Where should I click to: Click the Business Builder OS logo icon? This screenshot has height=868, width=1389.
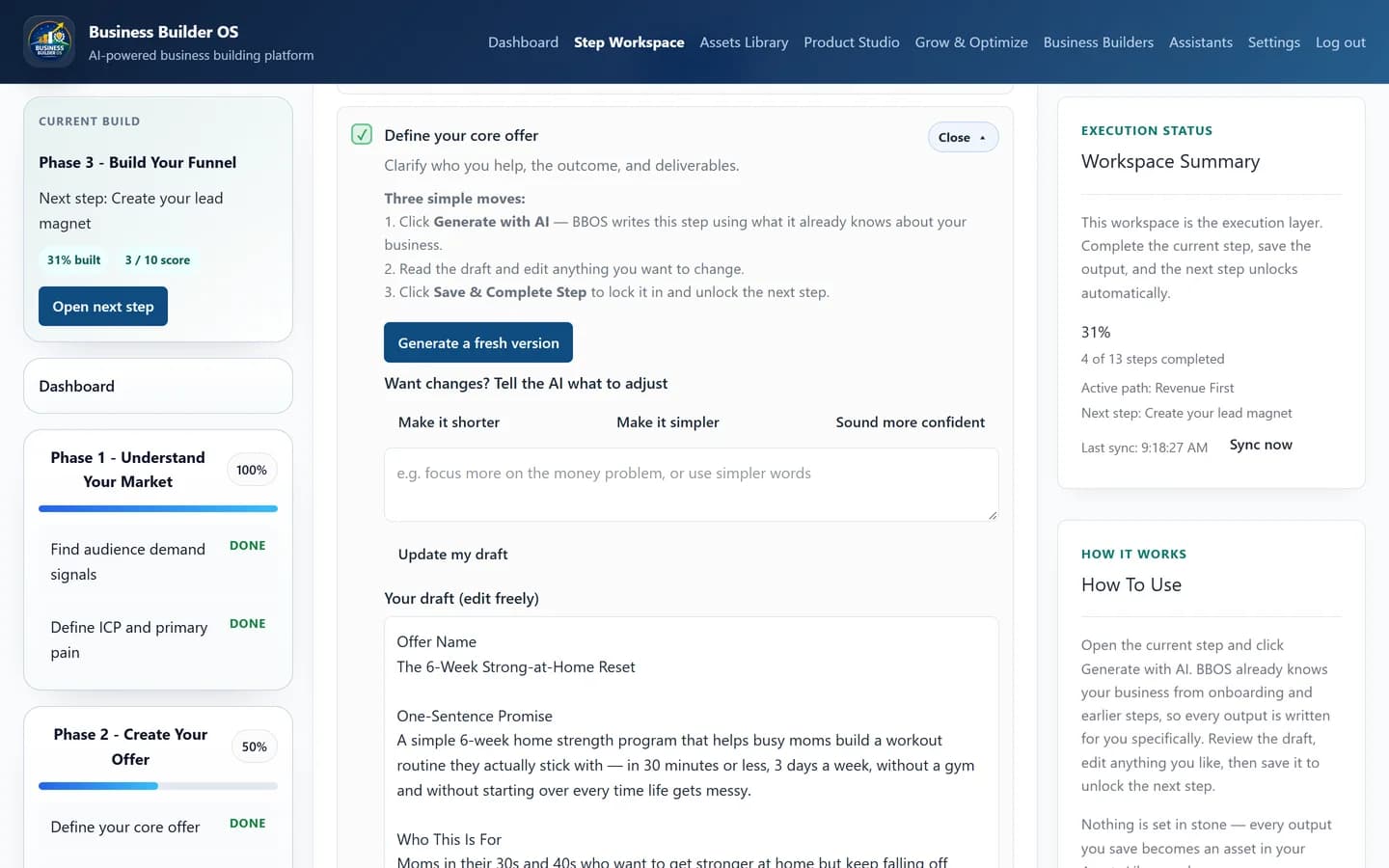tap(49, 42)
